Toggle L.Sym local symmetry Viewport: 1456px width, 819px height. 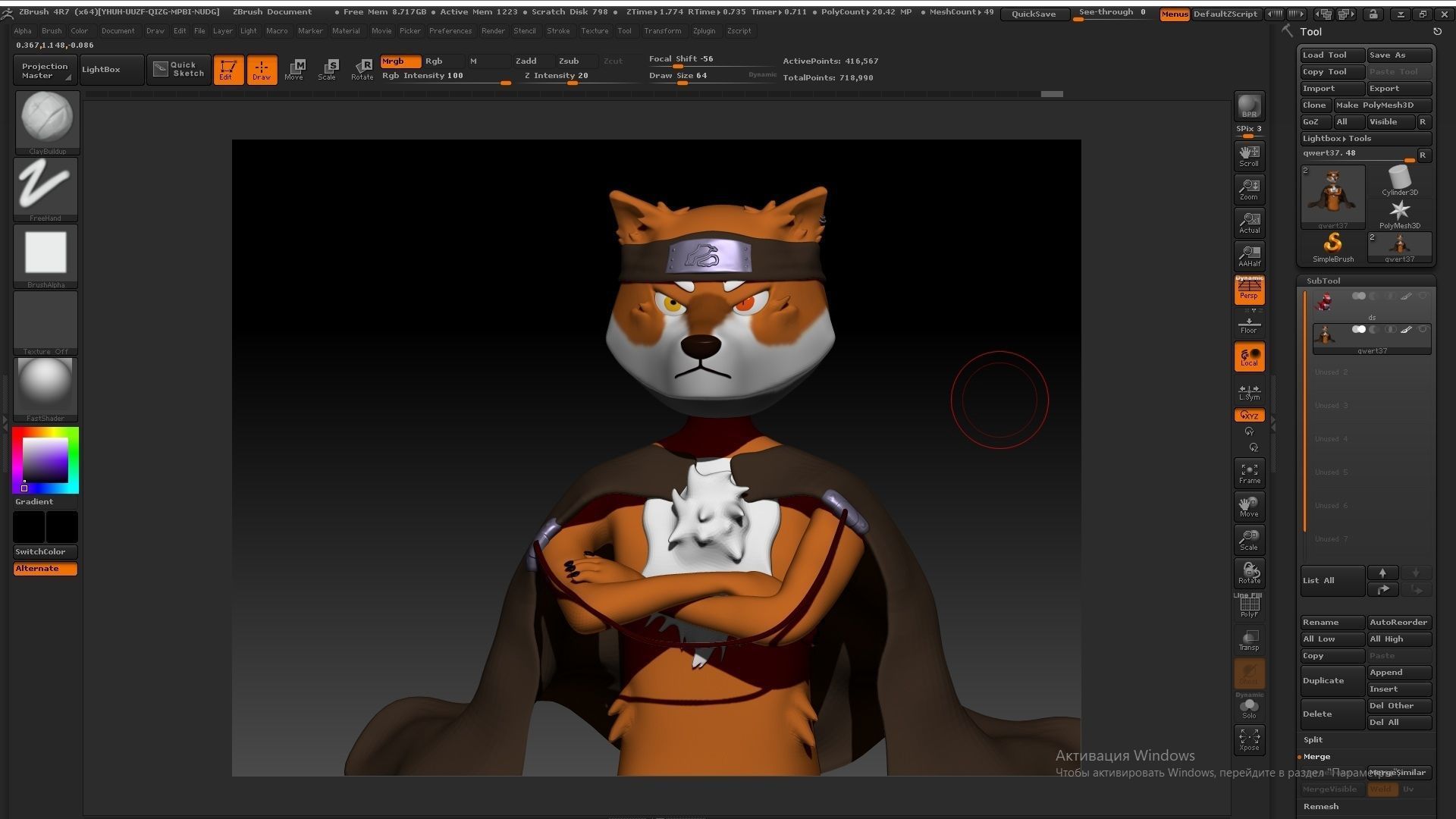pos(1249,391)
